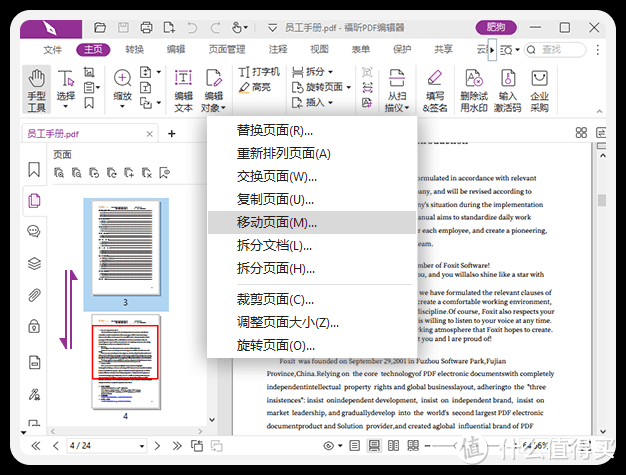Go to next page in status bar
This screenshot has height=475, width=626.
[157, 445]
